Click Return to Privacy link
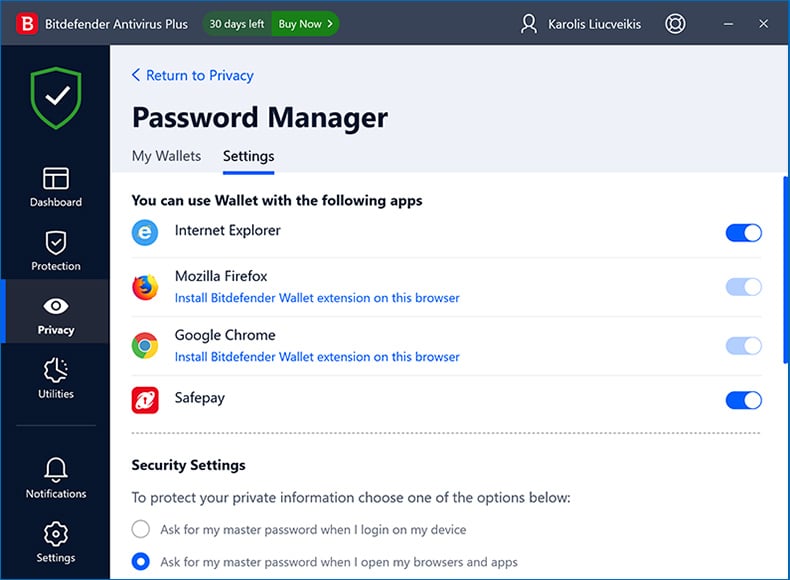Viewport: 790px width, 580px height. [x=200, y=75]
